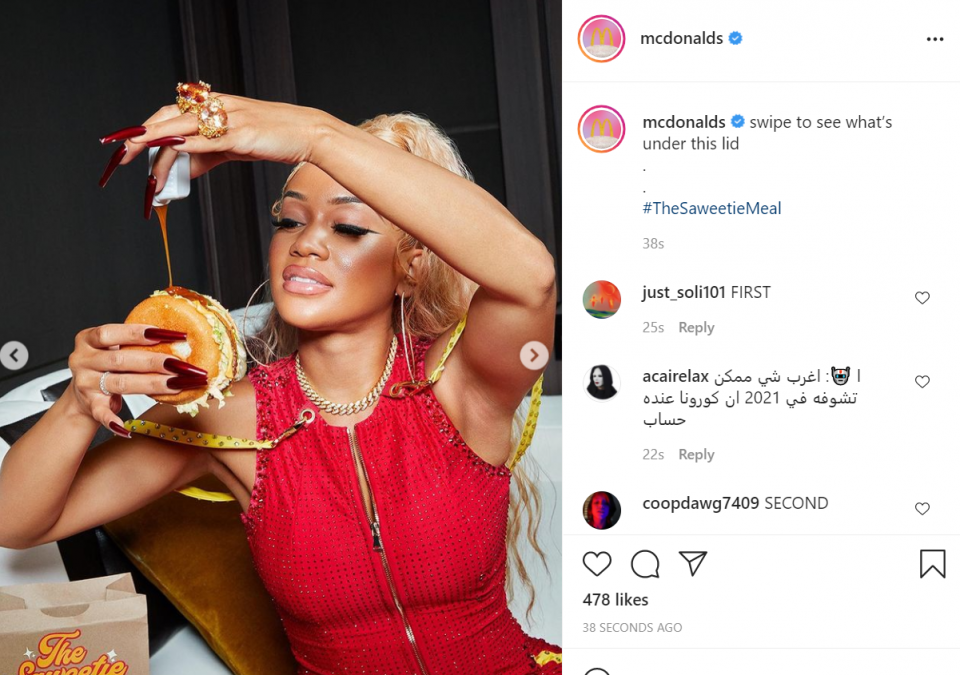Go to the next photo arrow
Image resolution: width=960 pixels, height=675 pixels.
(534, 355)
